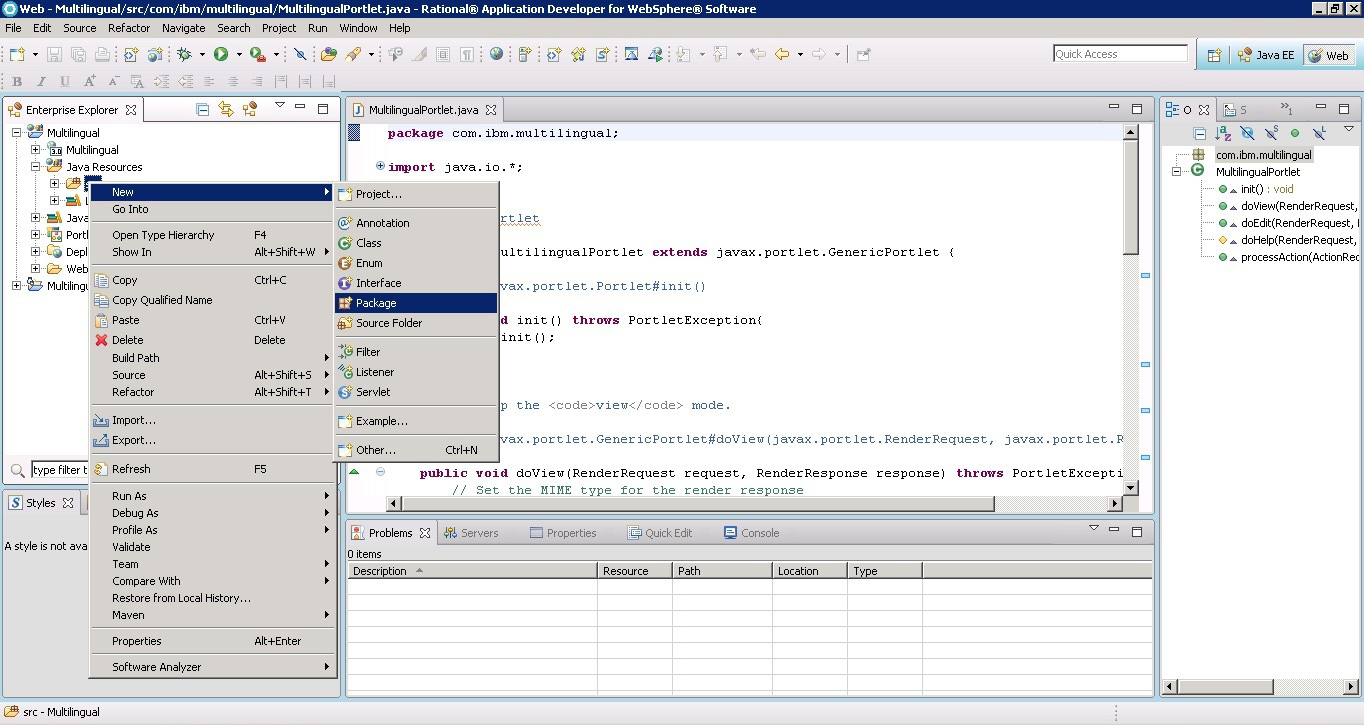
Task: Click Hide Local Types icon in Outline
Action: 1319,132
